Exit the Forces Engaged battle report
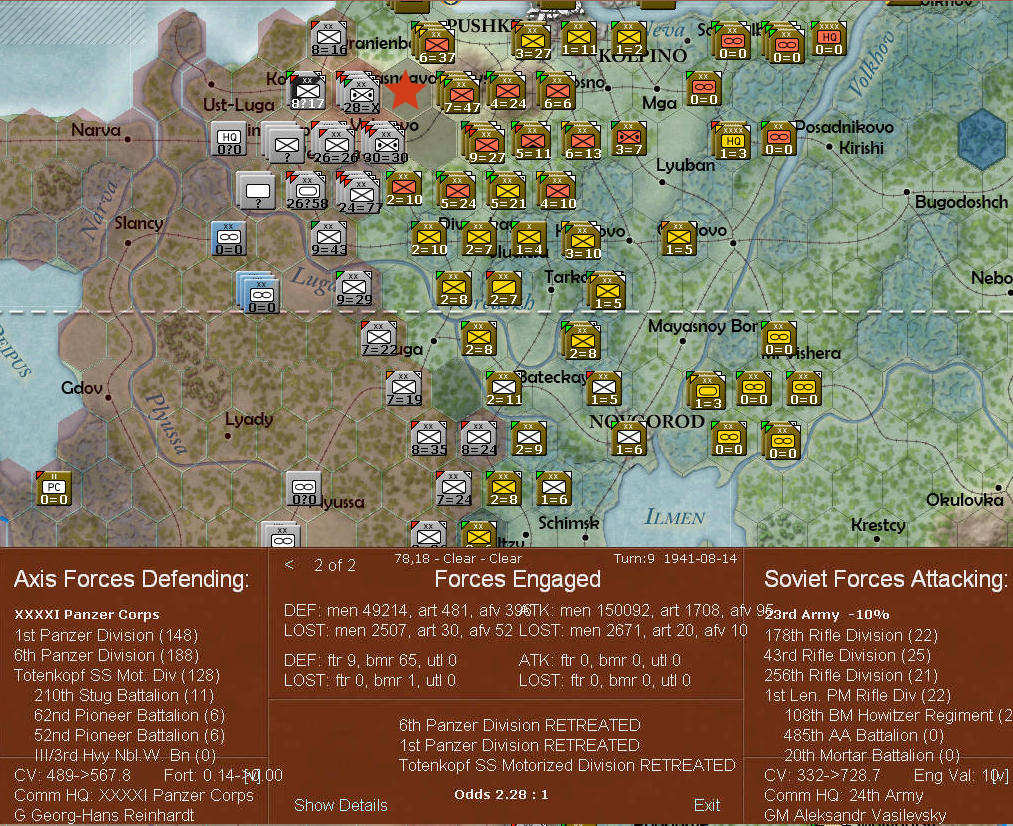The width and height of the screenshot is (1013, 826). (707, 805)
